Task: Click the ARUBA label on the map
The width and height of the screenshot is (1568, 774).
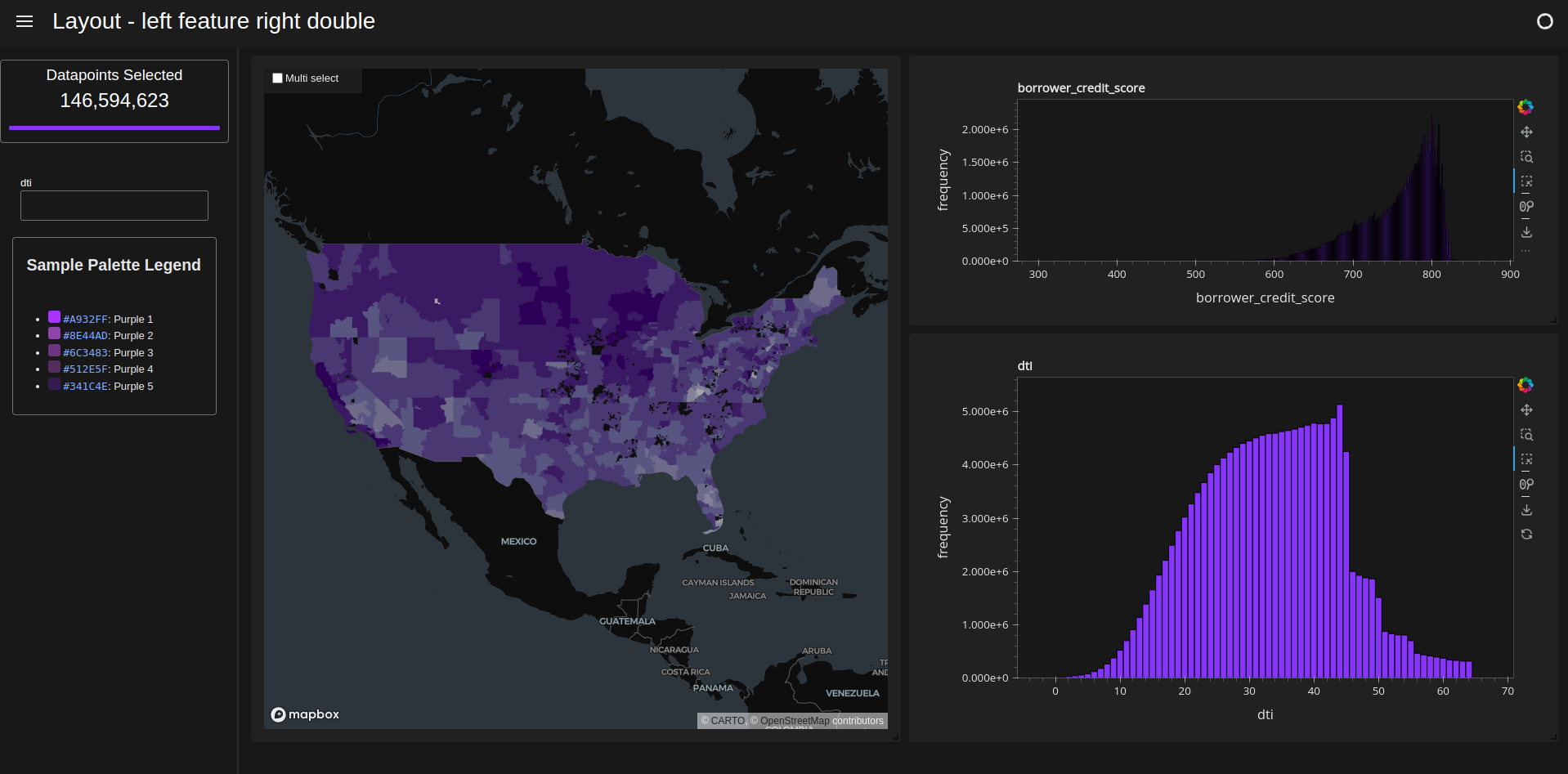Action: click(817, 651)
